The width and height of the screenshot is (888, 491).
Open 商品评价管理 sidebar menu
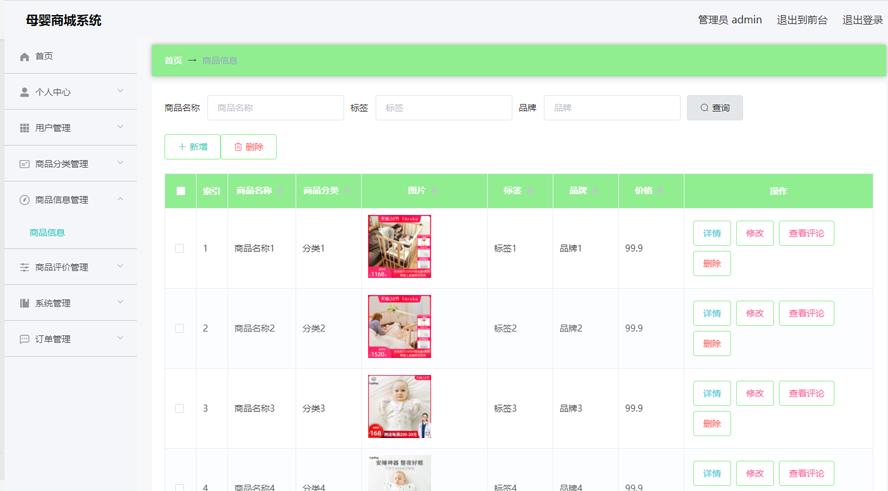click(71, 267)
